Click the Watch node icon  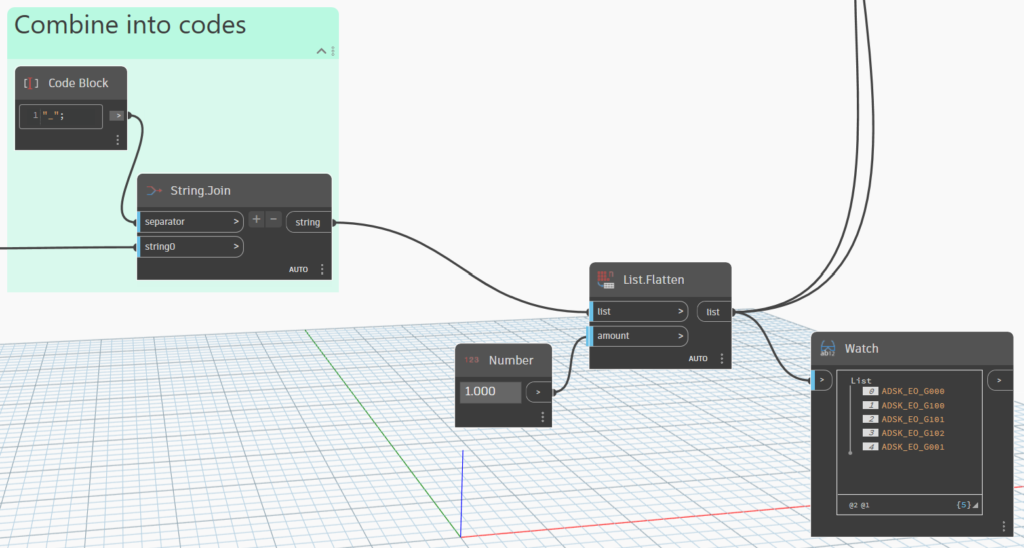pyautogui.click(x=827, y=348)
